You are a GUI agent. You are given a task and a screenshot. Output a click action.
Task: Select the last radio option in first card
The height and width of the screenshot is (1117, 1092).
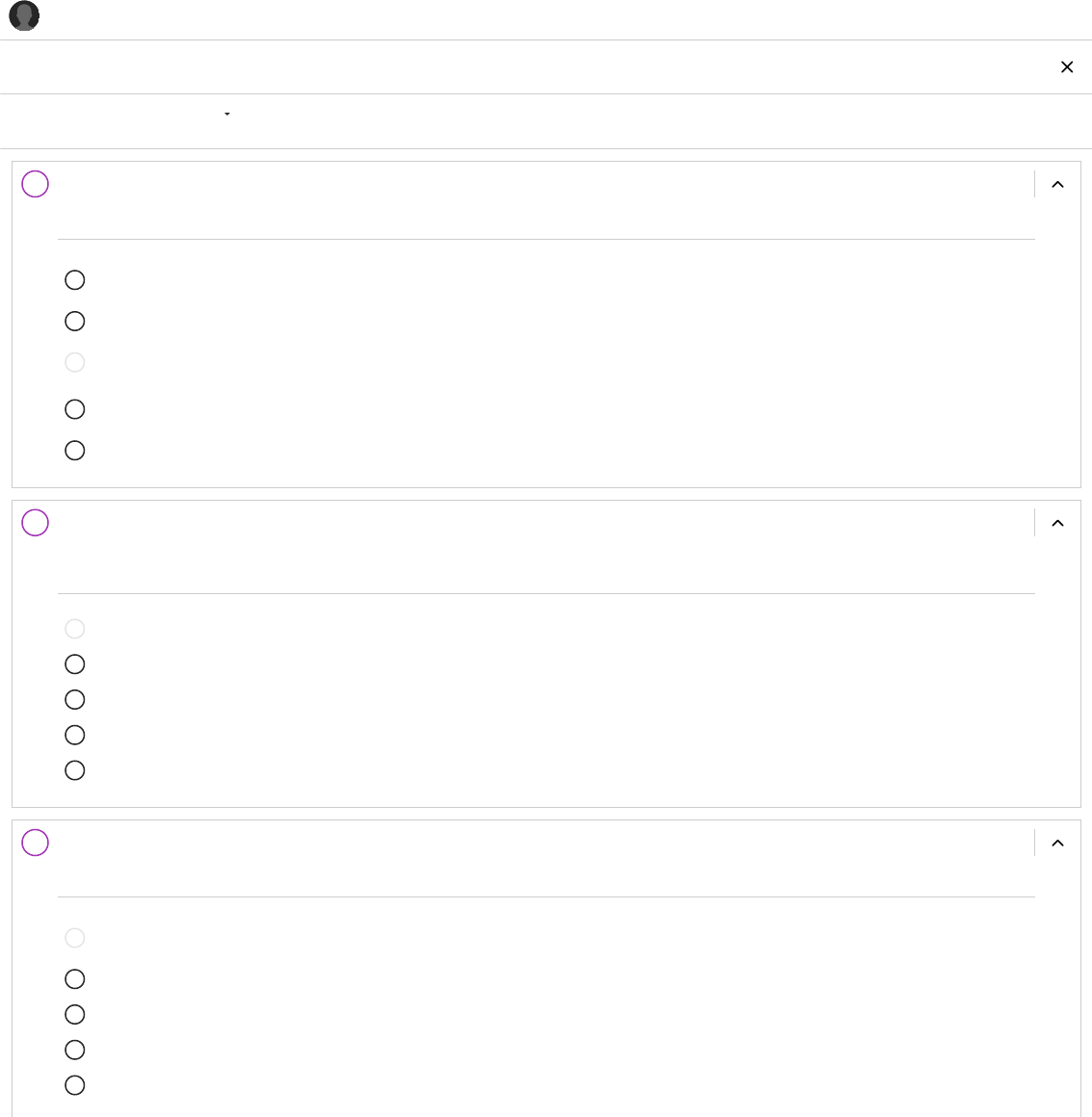[75, 451]
